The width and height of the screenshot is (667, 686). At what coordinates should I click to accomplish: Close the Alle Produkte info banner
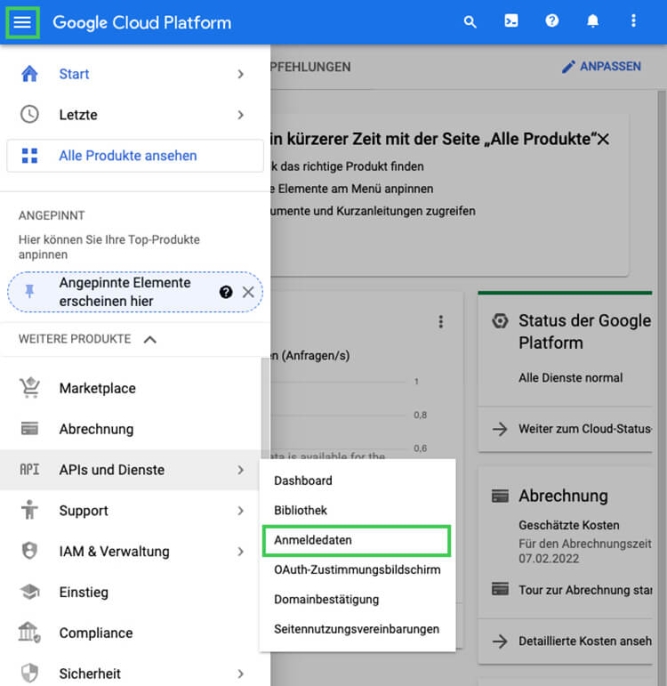603,140
